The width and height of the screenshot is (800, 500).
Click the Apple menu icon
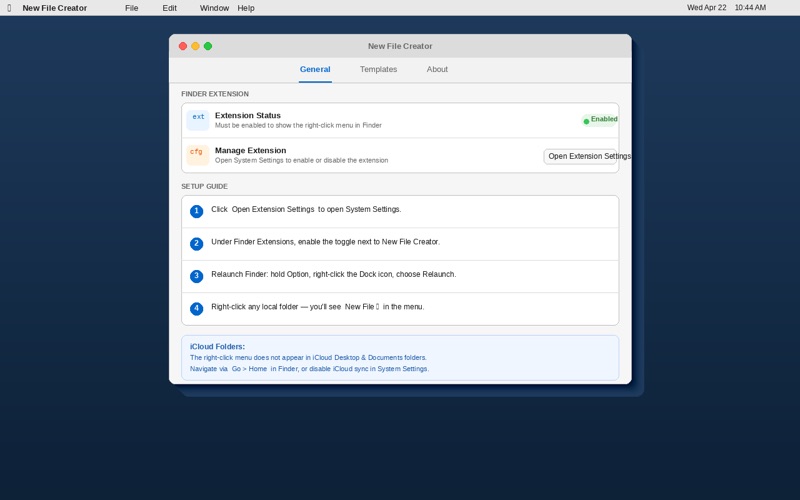click(x=9, y=8)
